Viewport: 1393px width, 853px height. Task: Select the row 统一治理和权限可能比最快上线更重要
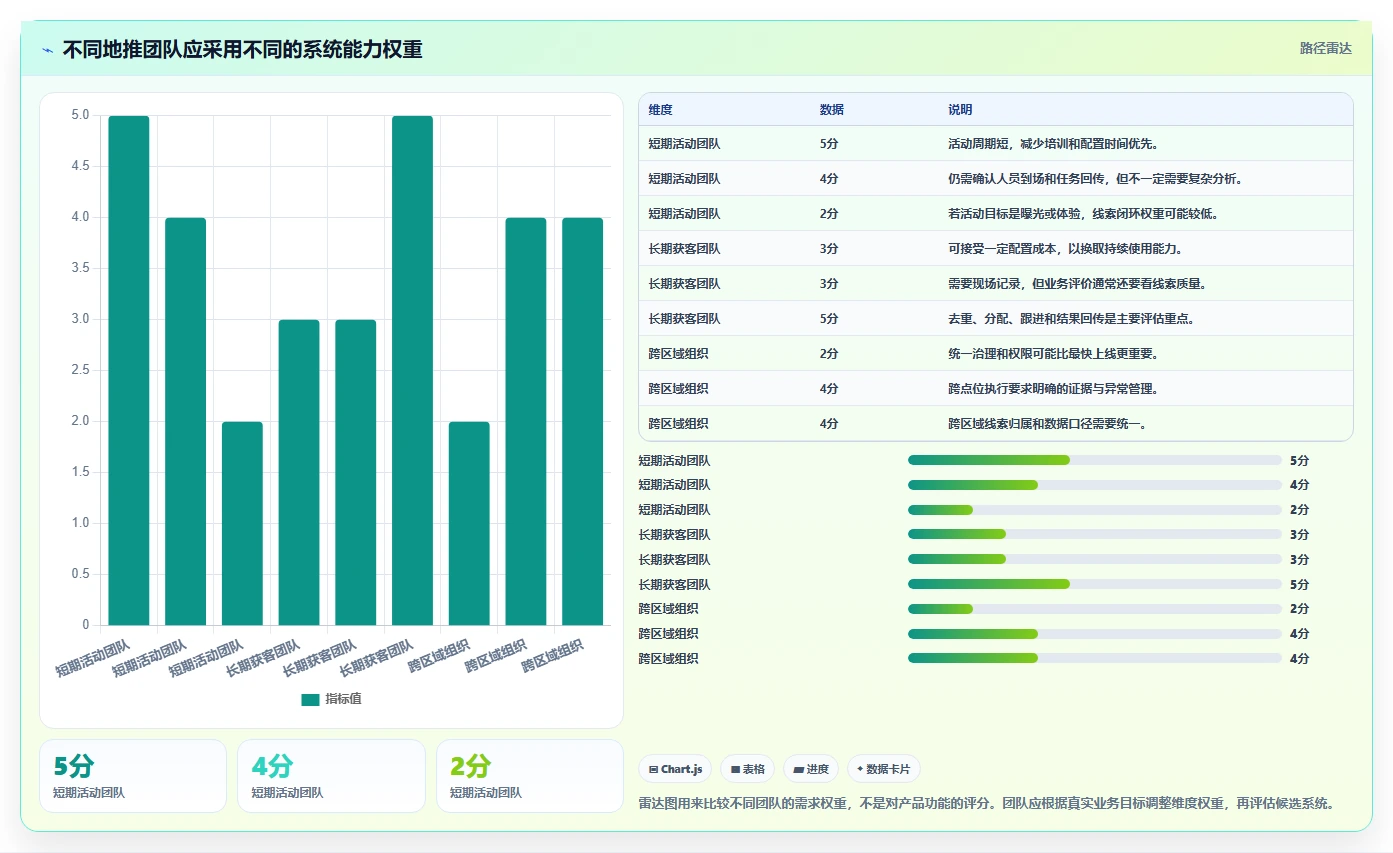[995, 353]
